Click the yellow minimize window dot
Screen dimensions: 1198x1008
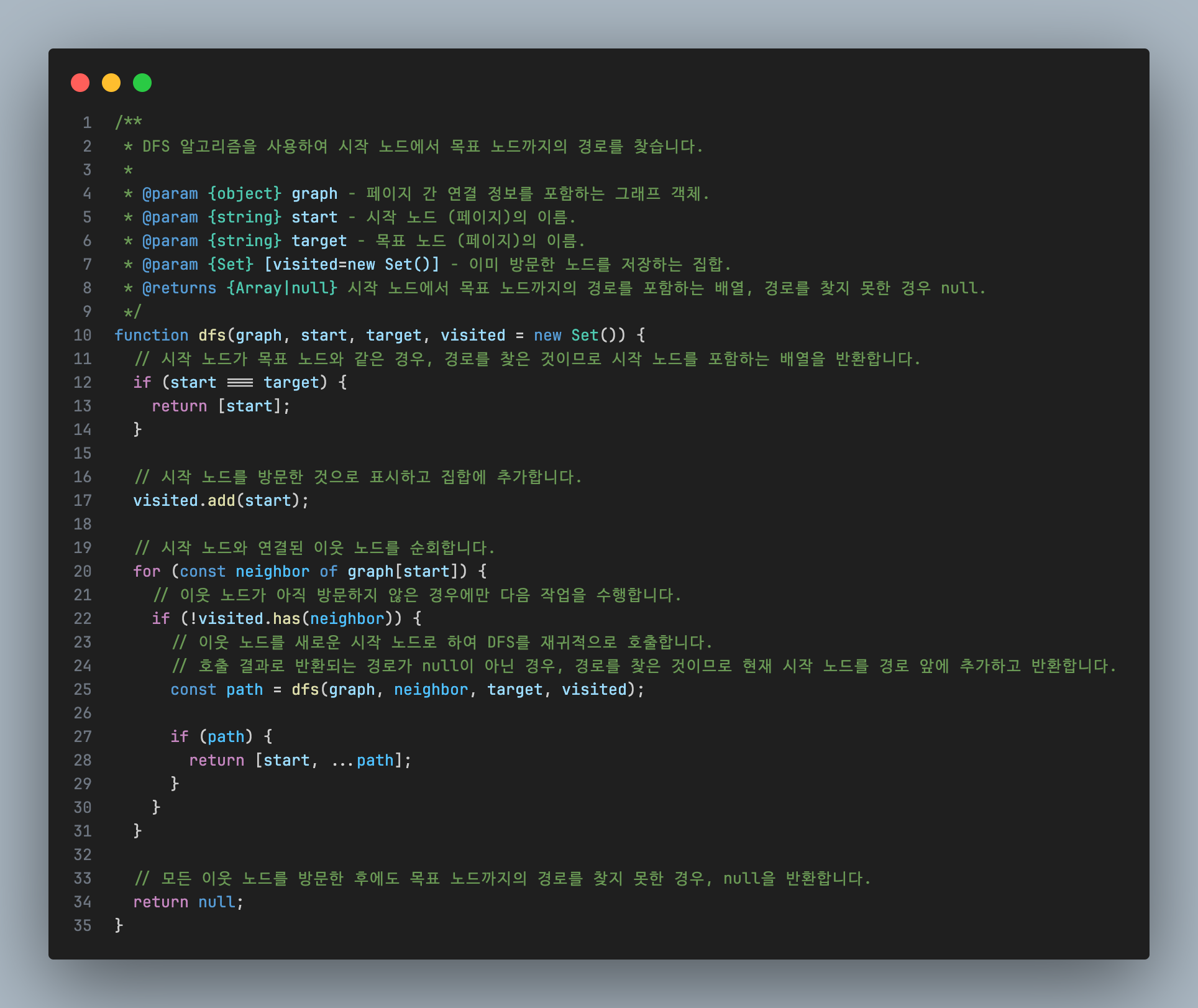coord(111,83)
